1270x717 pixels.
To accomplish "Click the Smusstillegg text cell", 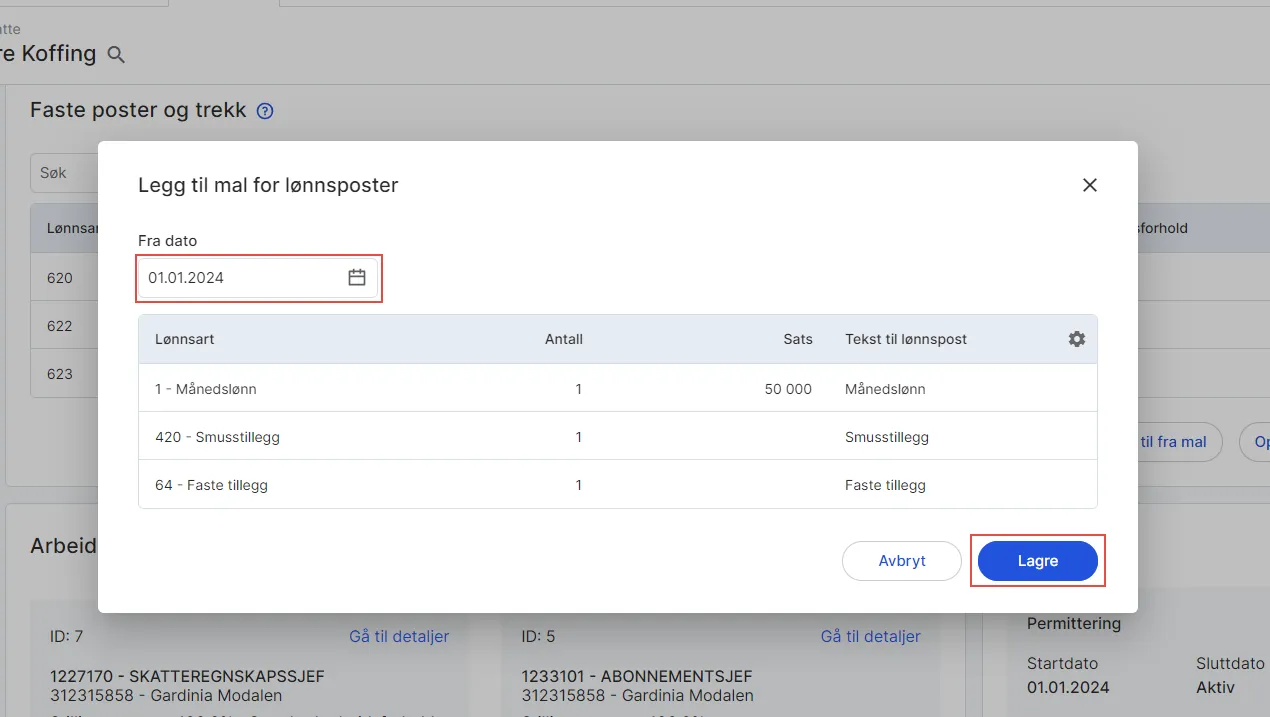I will [887, 437].
